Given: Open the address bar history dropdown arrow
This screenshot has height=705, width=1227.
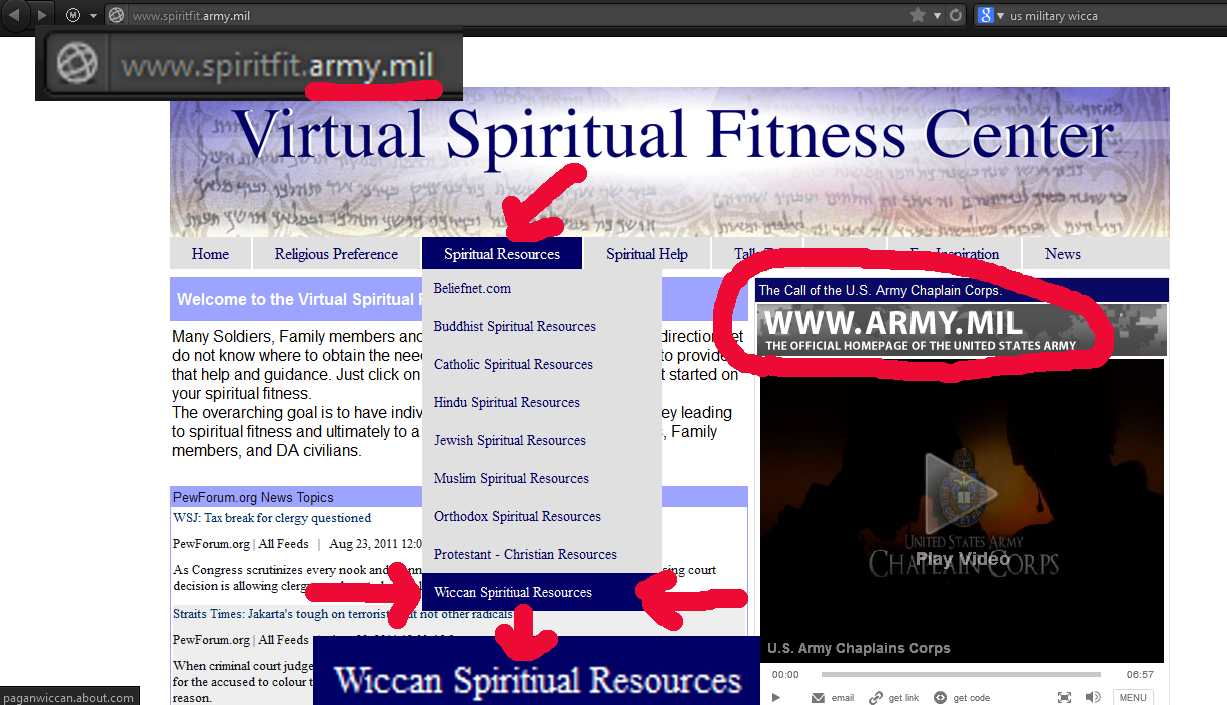Looking at the screenshot, I should click(x=937, y=15).
